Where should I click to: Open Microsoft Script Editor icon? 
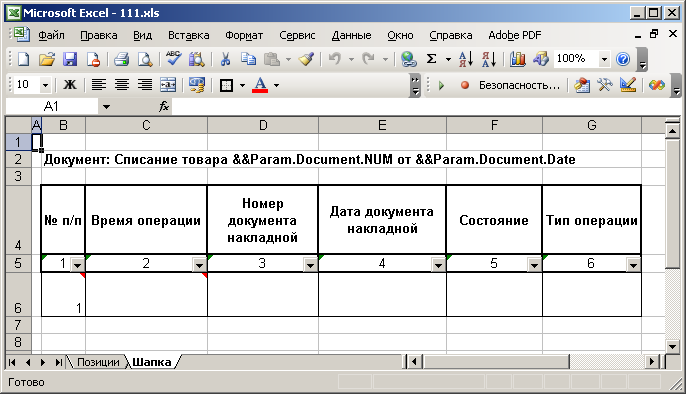[x=657, y=85]
